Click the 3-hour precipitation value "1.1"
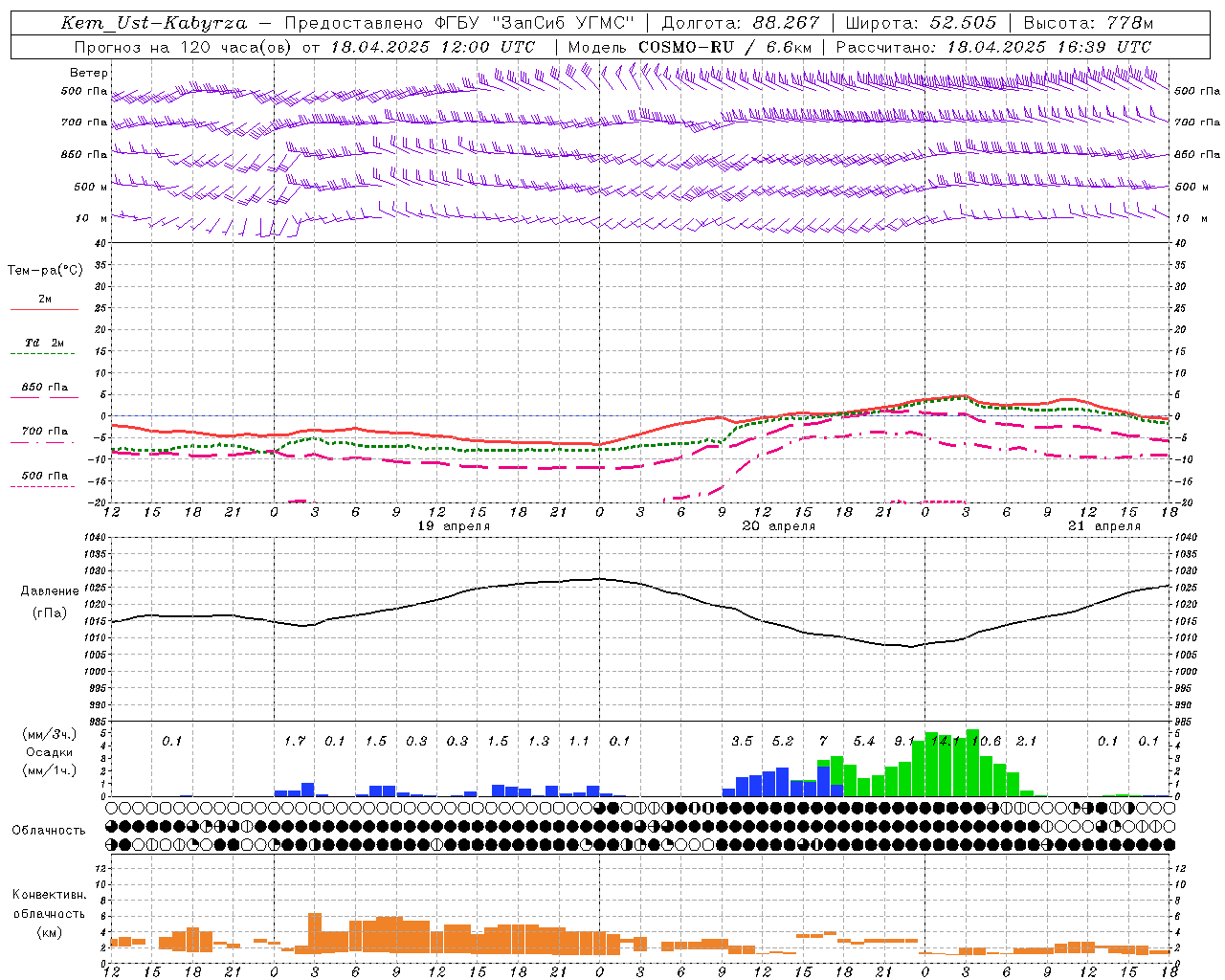 tap(579, 741)
